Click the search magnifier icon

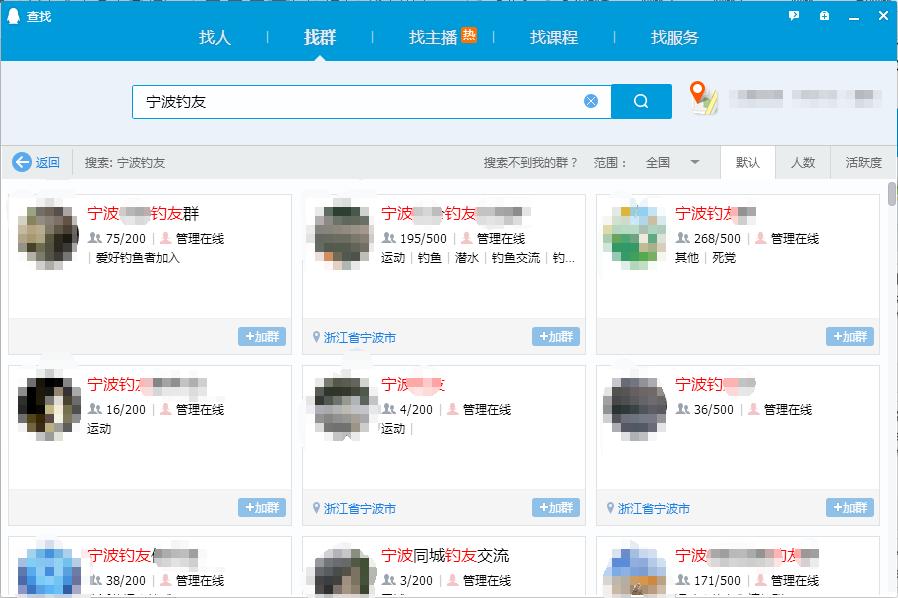[x=641, y=101]
